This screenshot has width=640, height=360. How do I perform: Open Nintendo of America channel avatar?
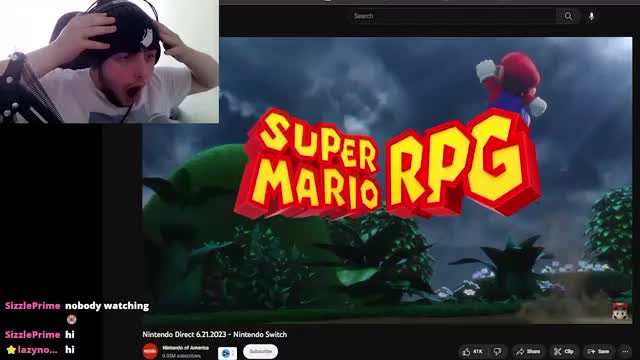[150, 351]
